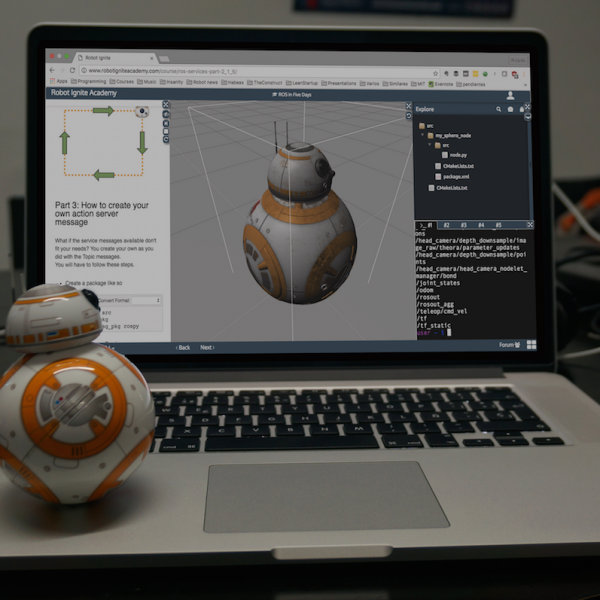Open the Courses bookmarks folder
The image size is (600, 600).
[122, 82]
